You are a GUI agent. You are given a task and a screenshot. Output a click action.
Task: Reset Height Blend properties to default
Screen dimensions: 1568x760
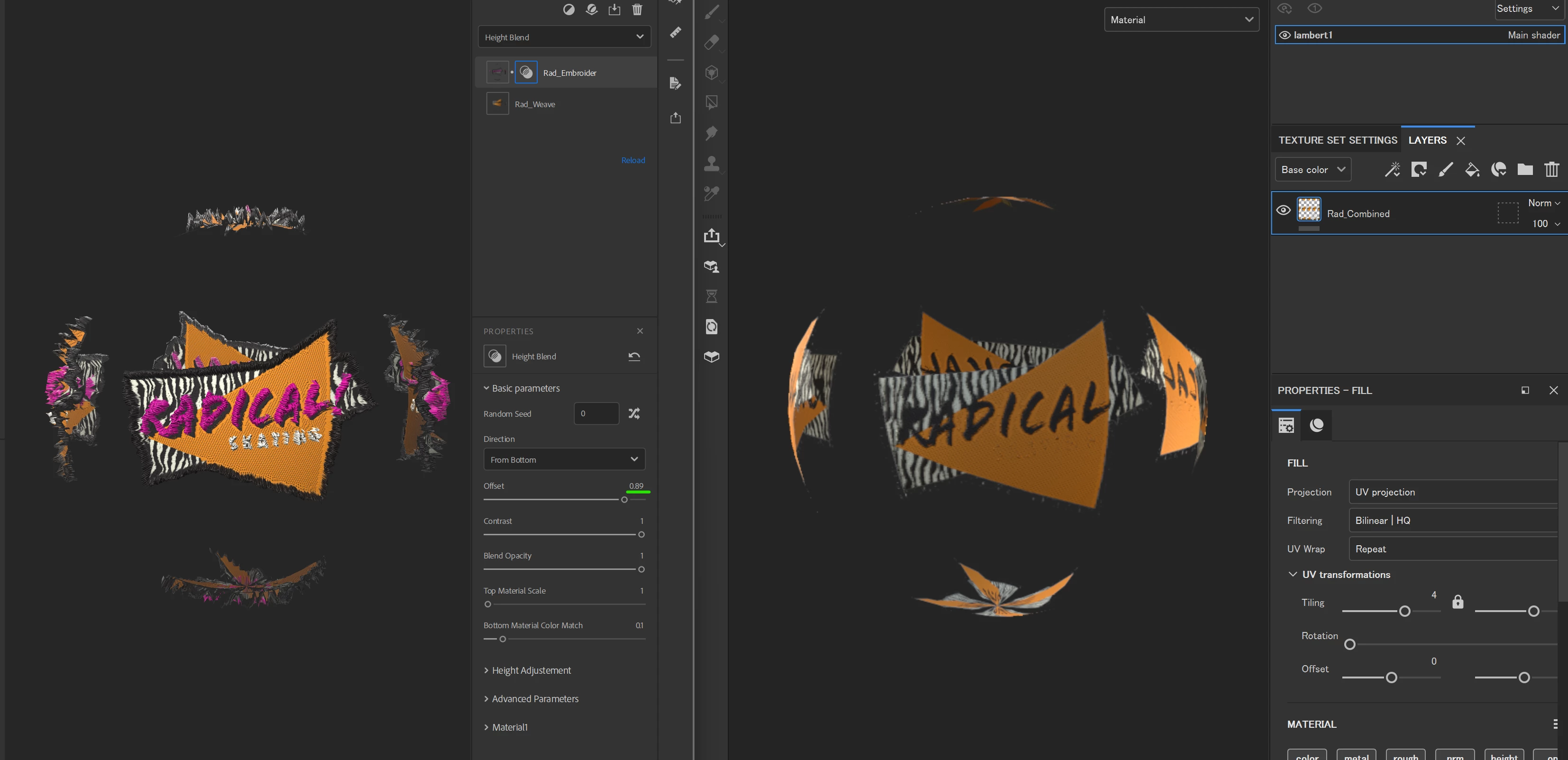[x=633, y=357]
